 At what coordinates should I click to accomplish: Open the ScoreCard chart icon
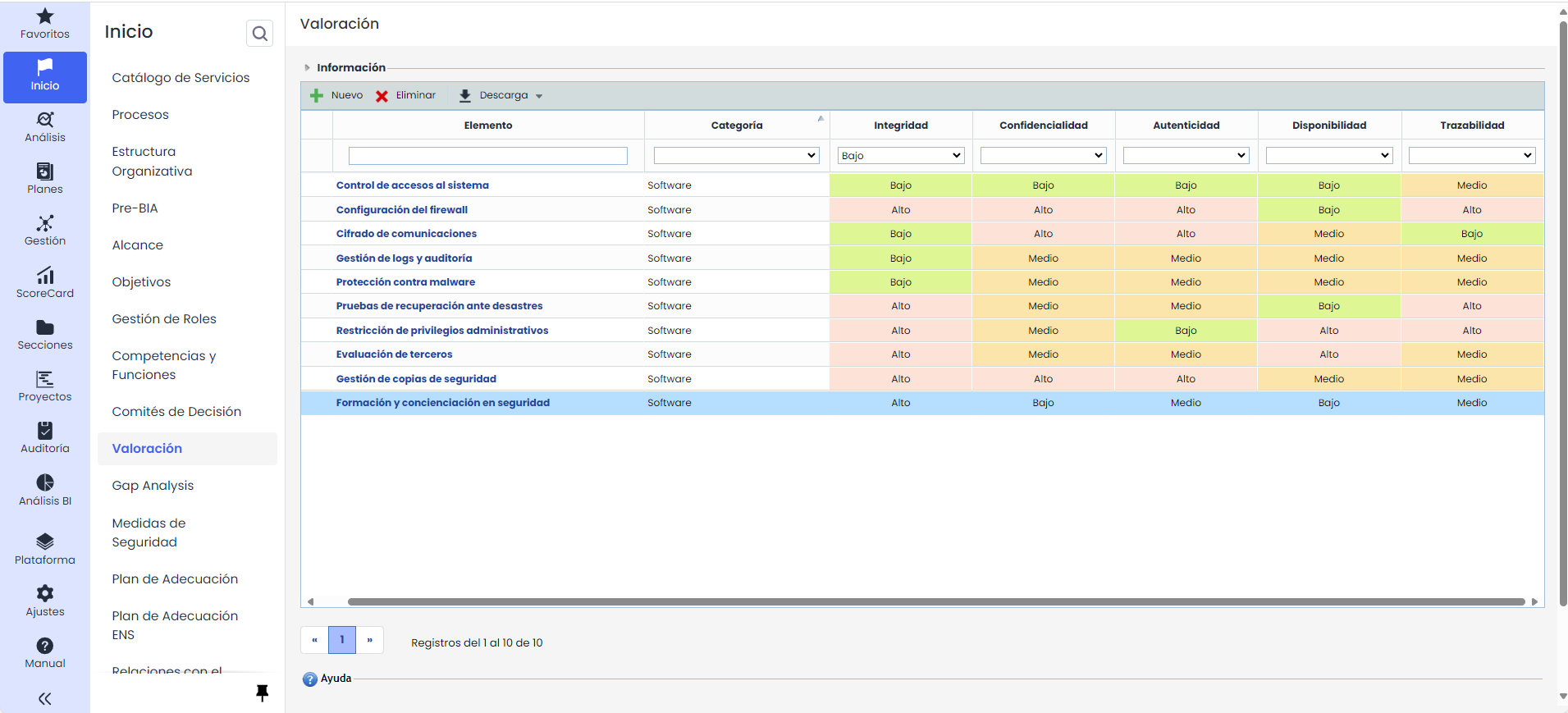tap(45, 276)
